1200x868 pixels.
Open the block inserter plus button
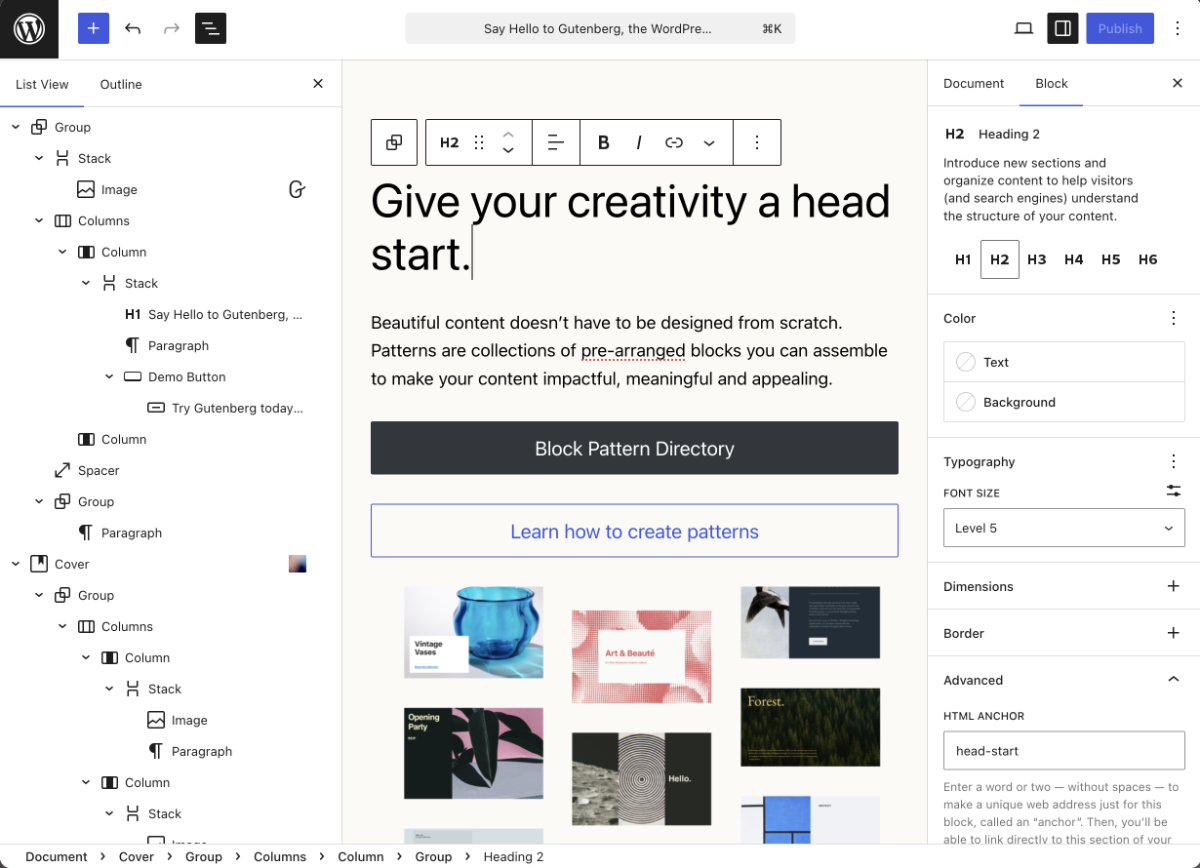pos(93,29)
